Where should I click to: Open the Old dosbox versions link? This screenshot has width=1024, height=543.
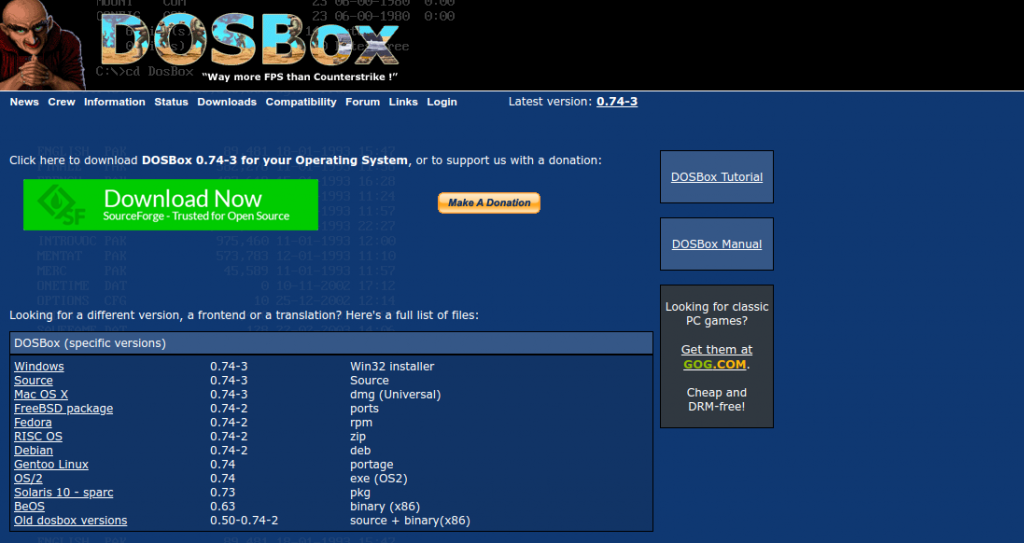[x=71, y=521]
